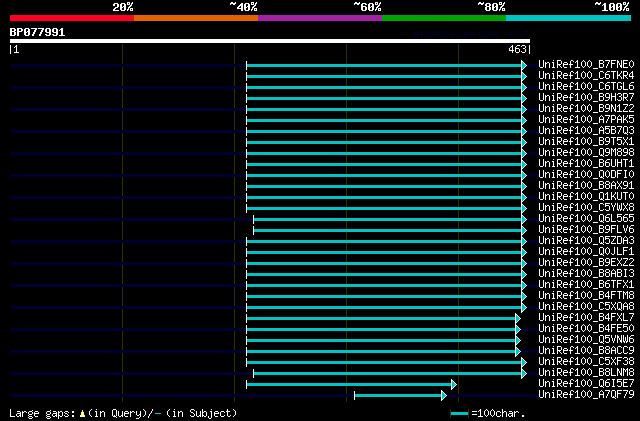Open hit UniRef100_C6TGL6
This screenshot has height=421, width=640.
pos(586,87)
